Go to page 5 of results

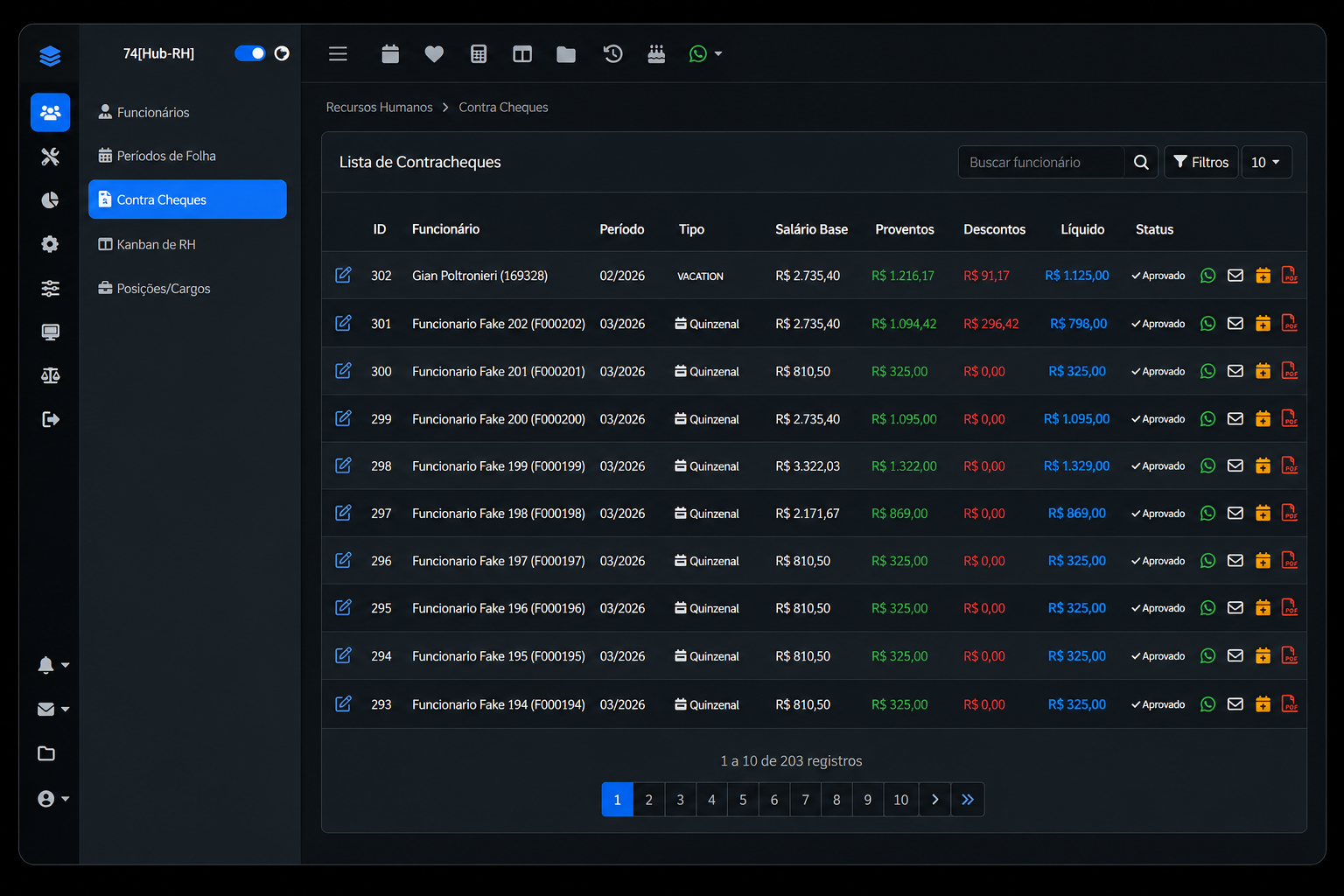tap(743, 800)
